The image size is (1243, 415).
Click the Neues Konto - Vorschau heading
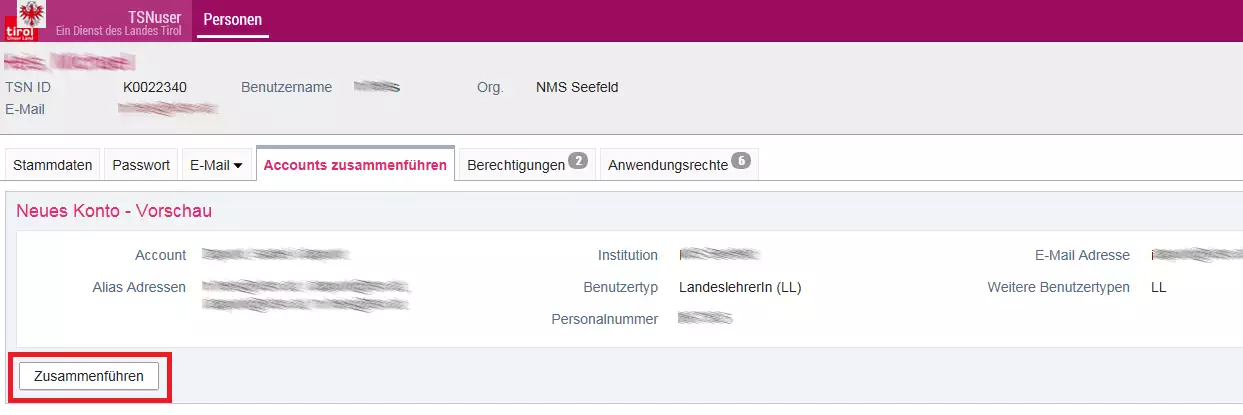pyautogui.click(x=114, y=211)
